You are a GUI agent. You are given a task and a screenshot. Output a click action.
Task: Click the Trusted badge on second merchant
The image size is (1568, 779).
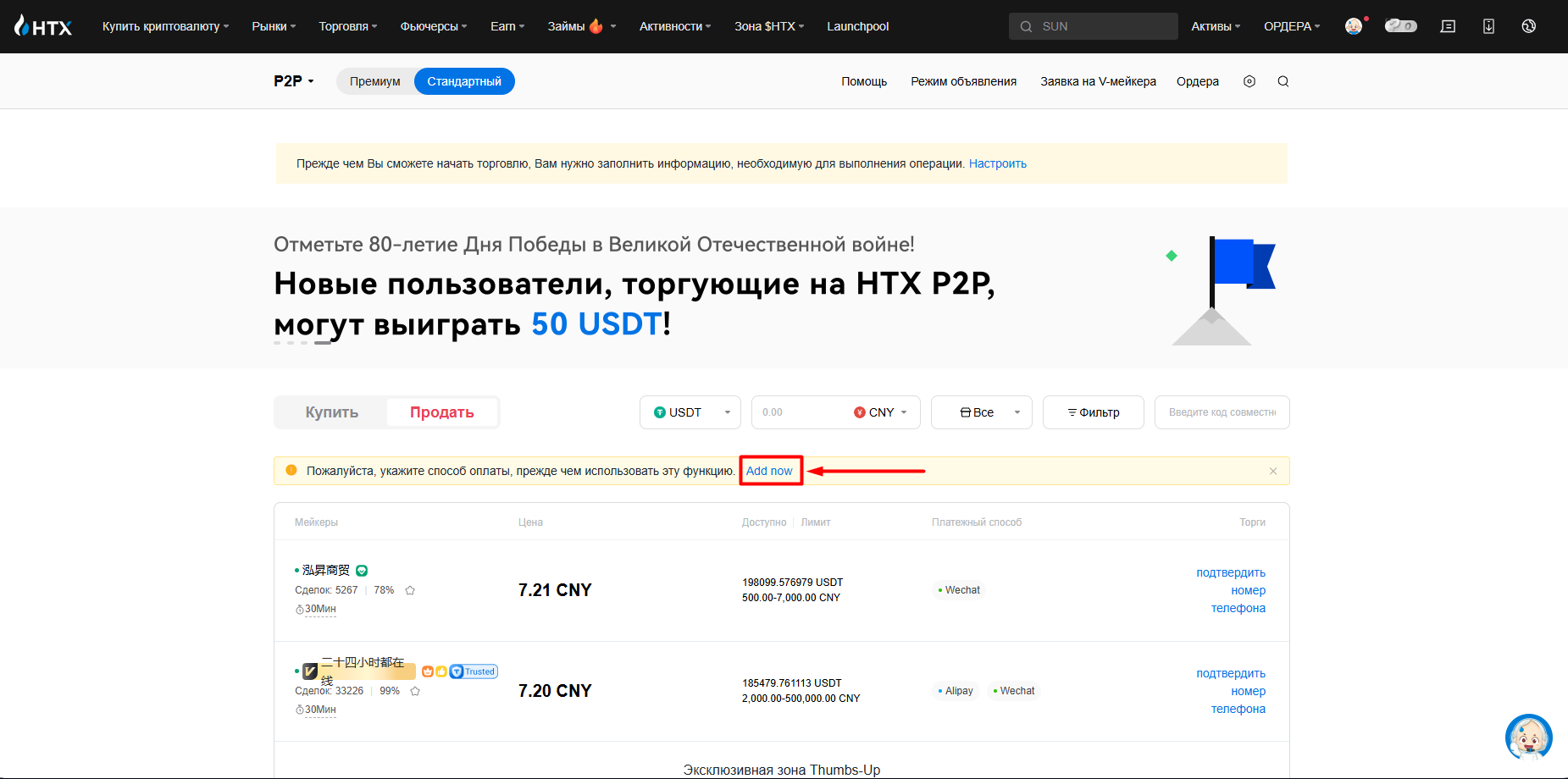474,671
